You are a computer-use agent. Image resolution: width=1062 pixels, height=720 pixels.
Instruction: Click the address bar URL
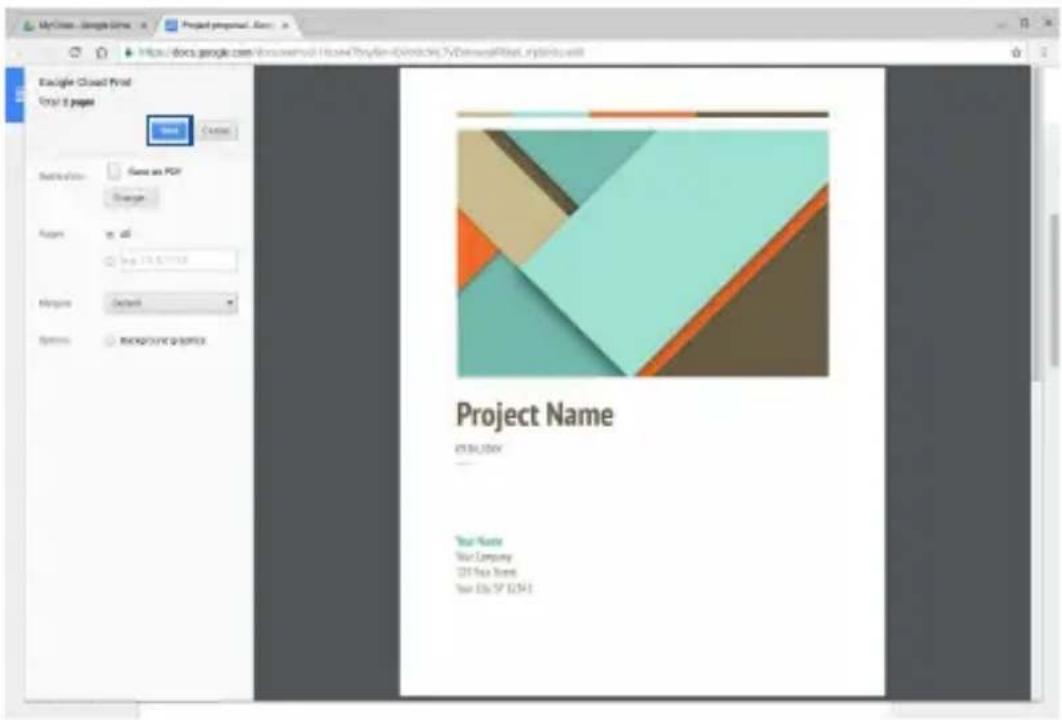tap(360, 52)
